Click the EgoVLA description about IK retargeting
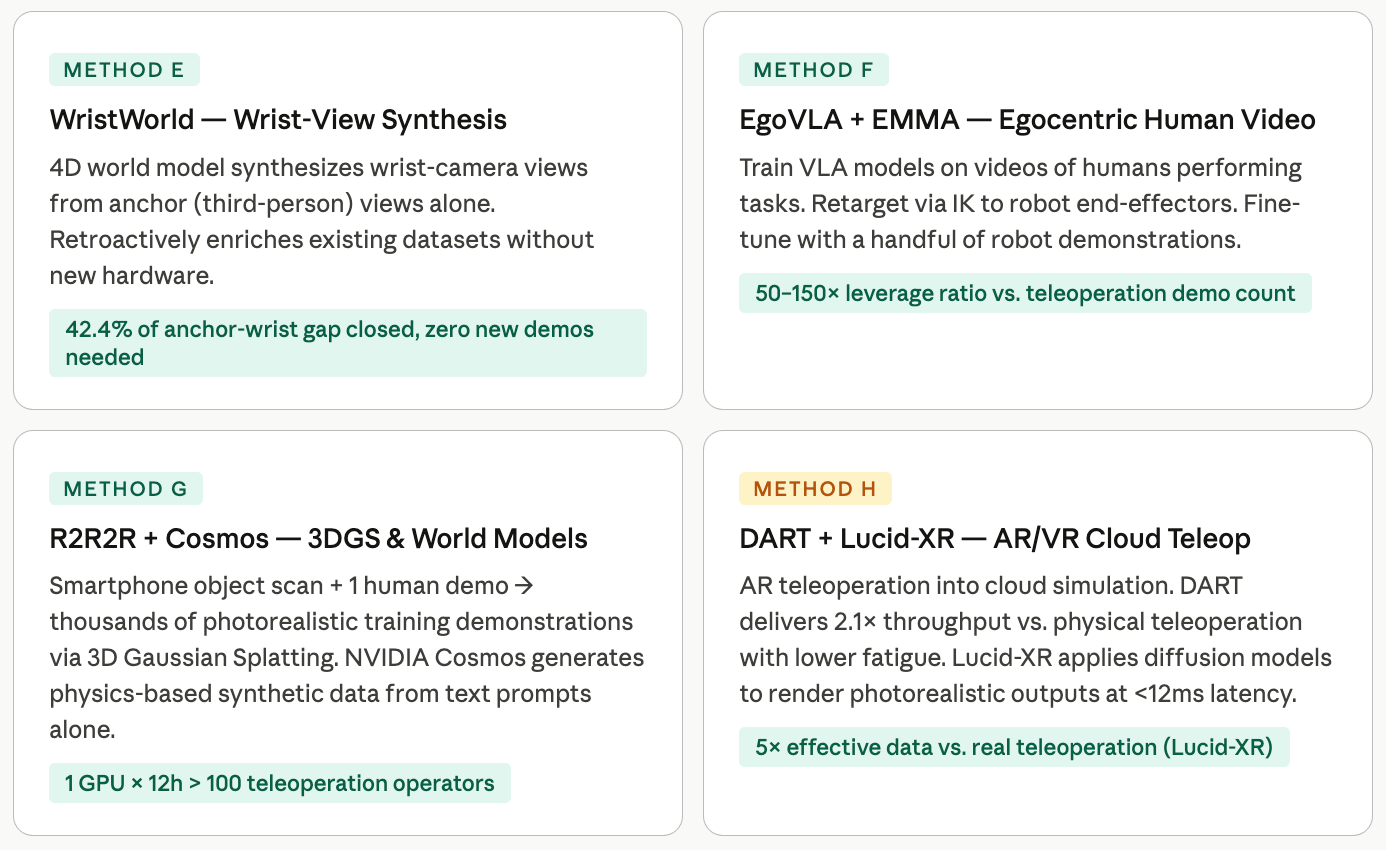Screen dimensions: 1386x850 click(x=1020, y=204)
